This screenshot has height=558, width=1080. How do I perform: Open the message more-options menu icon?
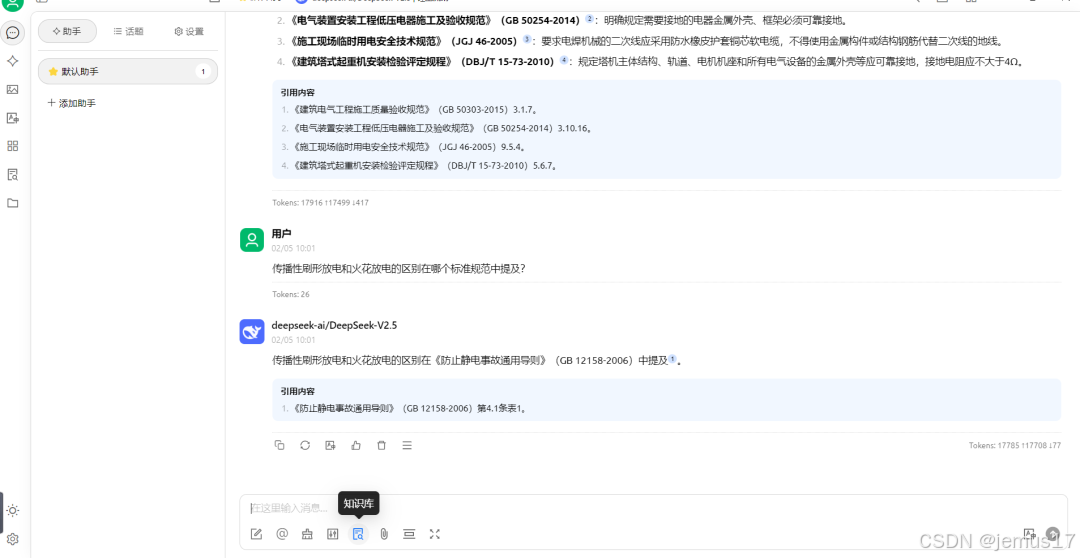pyautogui.click(x=407, y=446)
